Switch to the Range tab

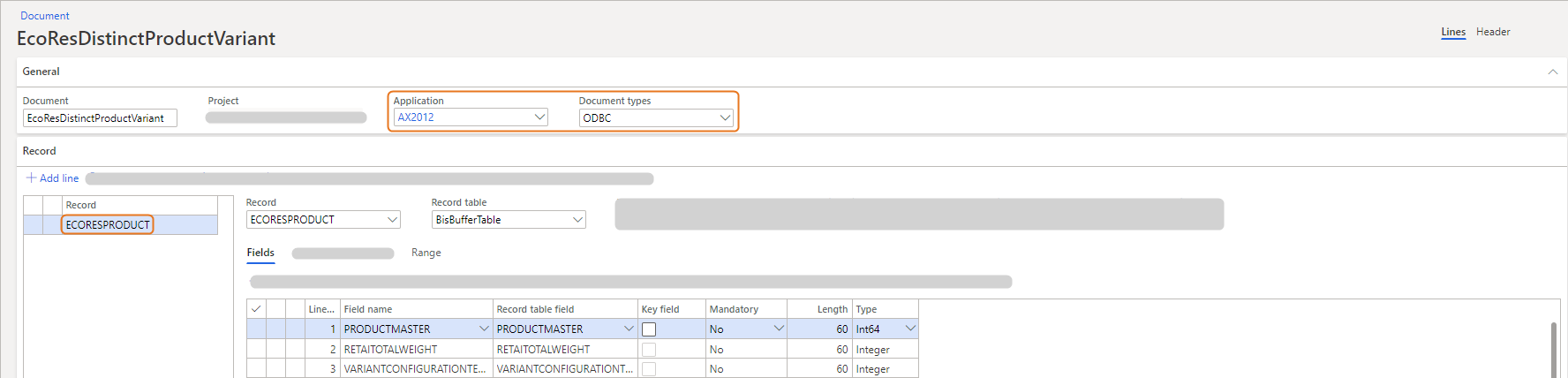click(426, 253)
